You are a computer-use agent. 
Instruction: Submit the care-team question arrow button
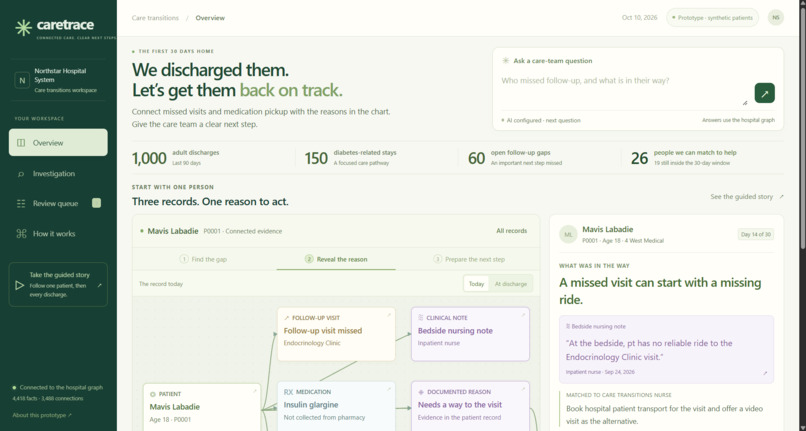coord(764,93)
